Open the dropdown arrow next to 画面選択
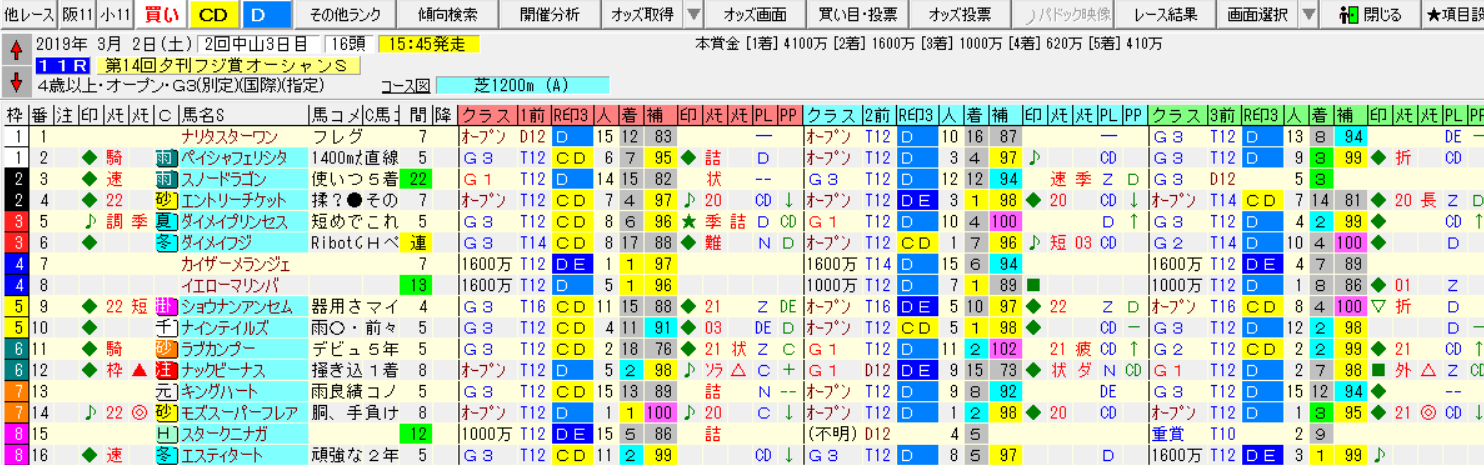Screen dimensions: 1484x465 pyautogui.click(x=1308, y=15)
